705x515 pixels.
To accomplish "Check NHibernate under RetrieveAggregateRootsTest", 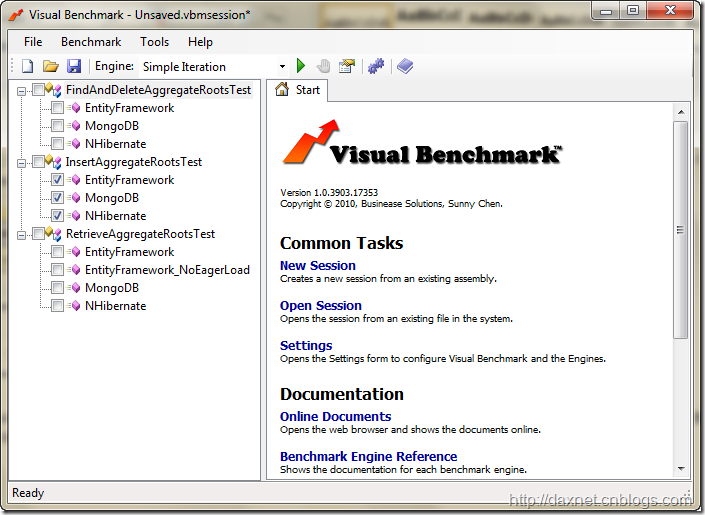I will [57, 305].
